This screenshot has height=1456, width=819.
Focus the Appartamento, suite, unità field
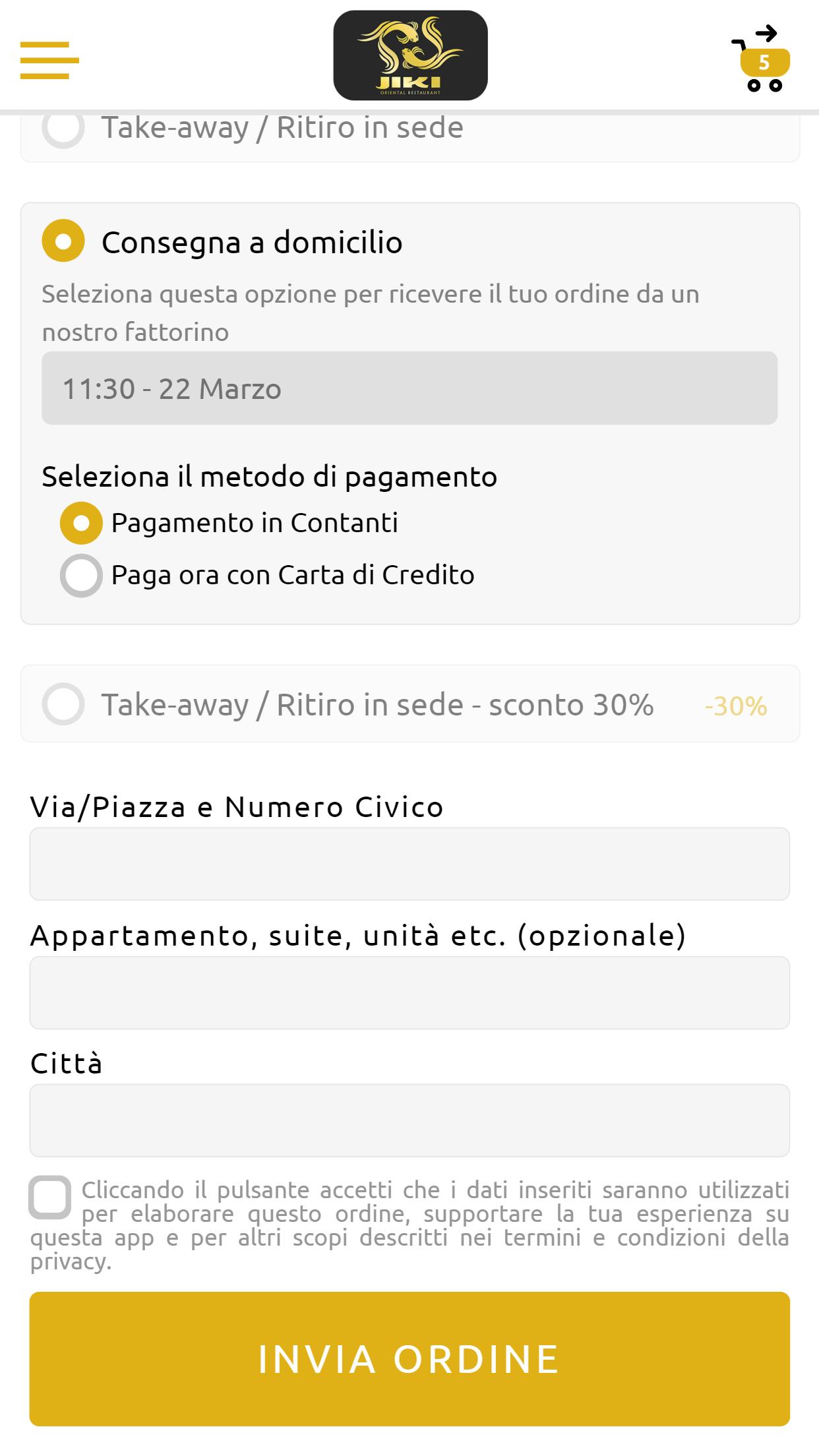coord(409,992)
